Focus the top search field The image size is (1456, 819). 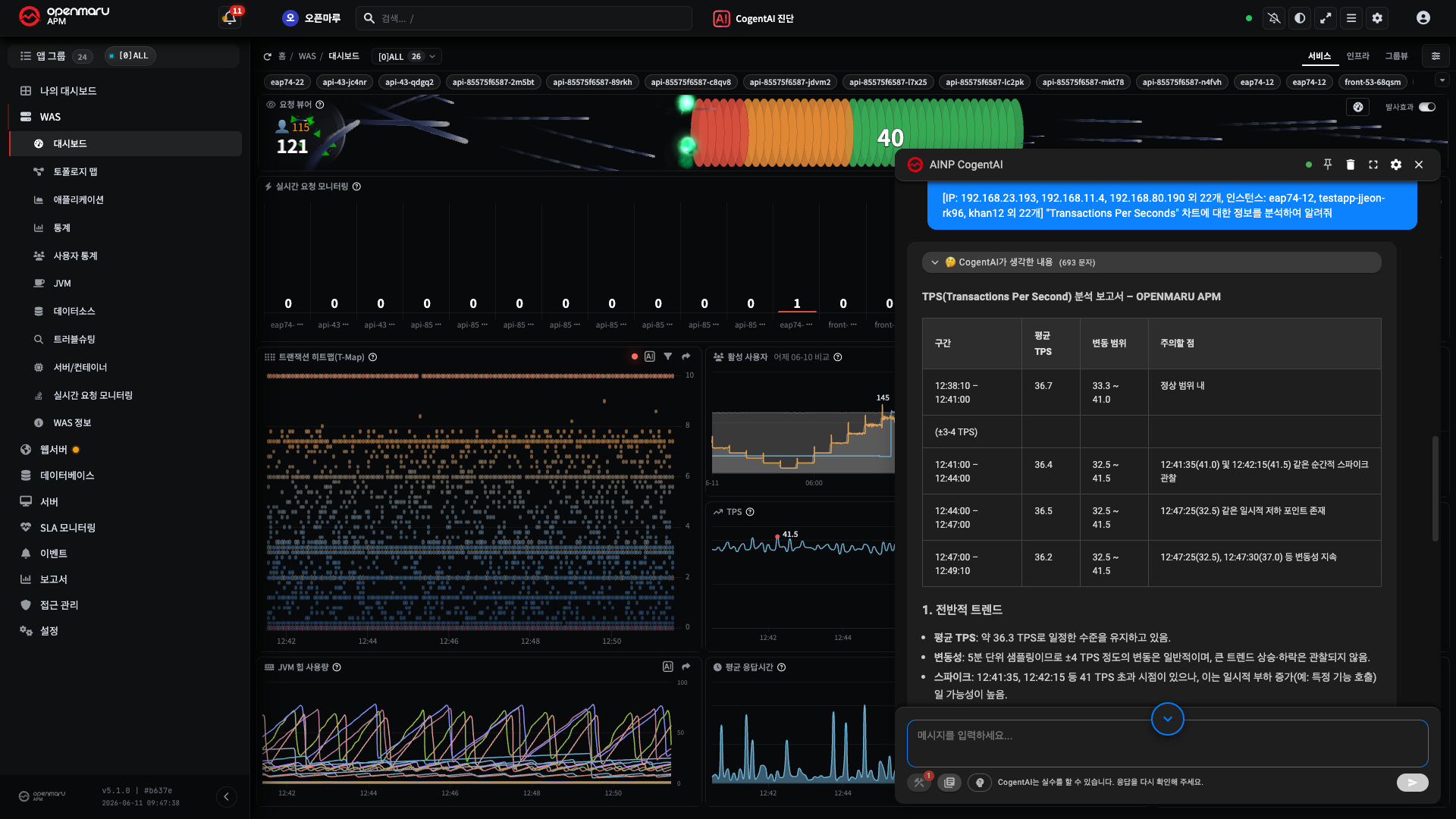coord(524,18)
